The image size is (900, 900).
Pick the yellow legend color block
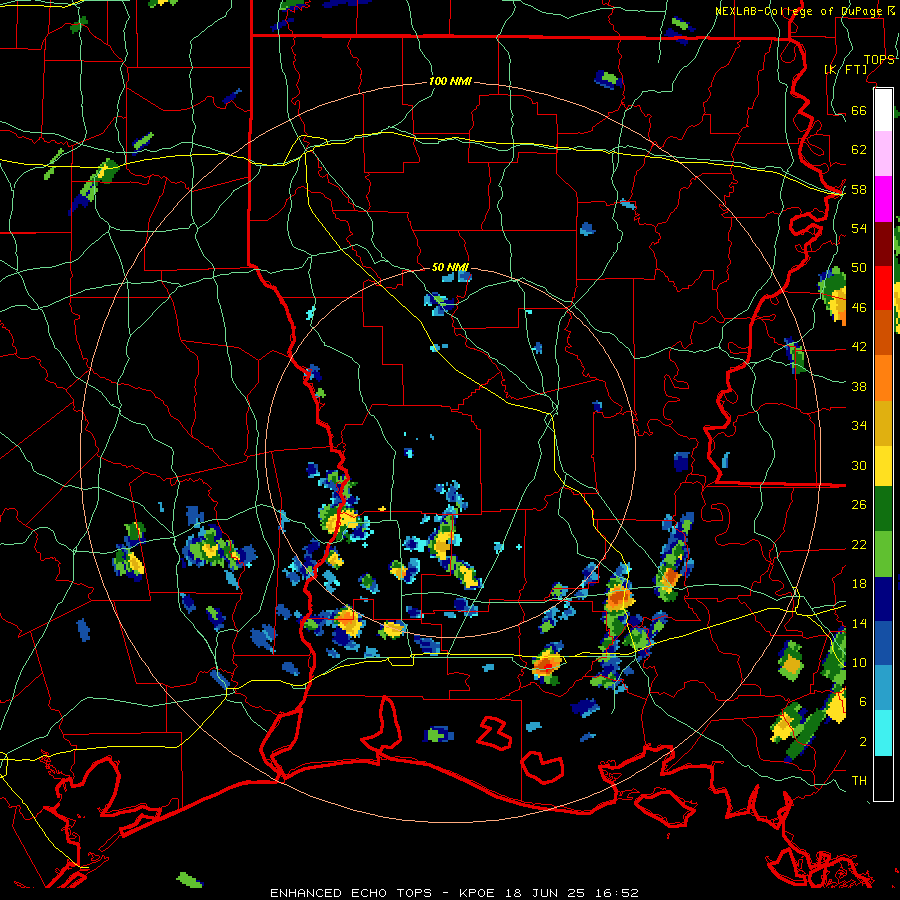click(x=883, y=465)
